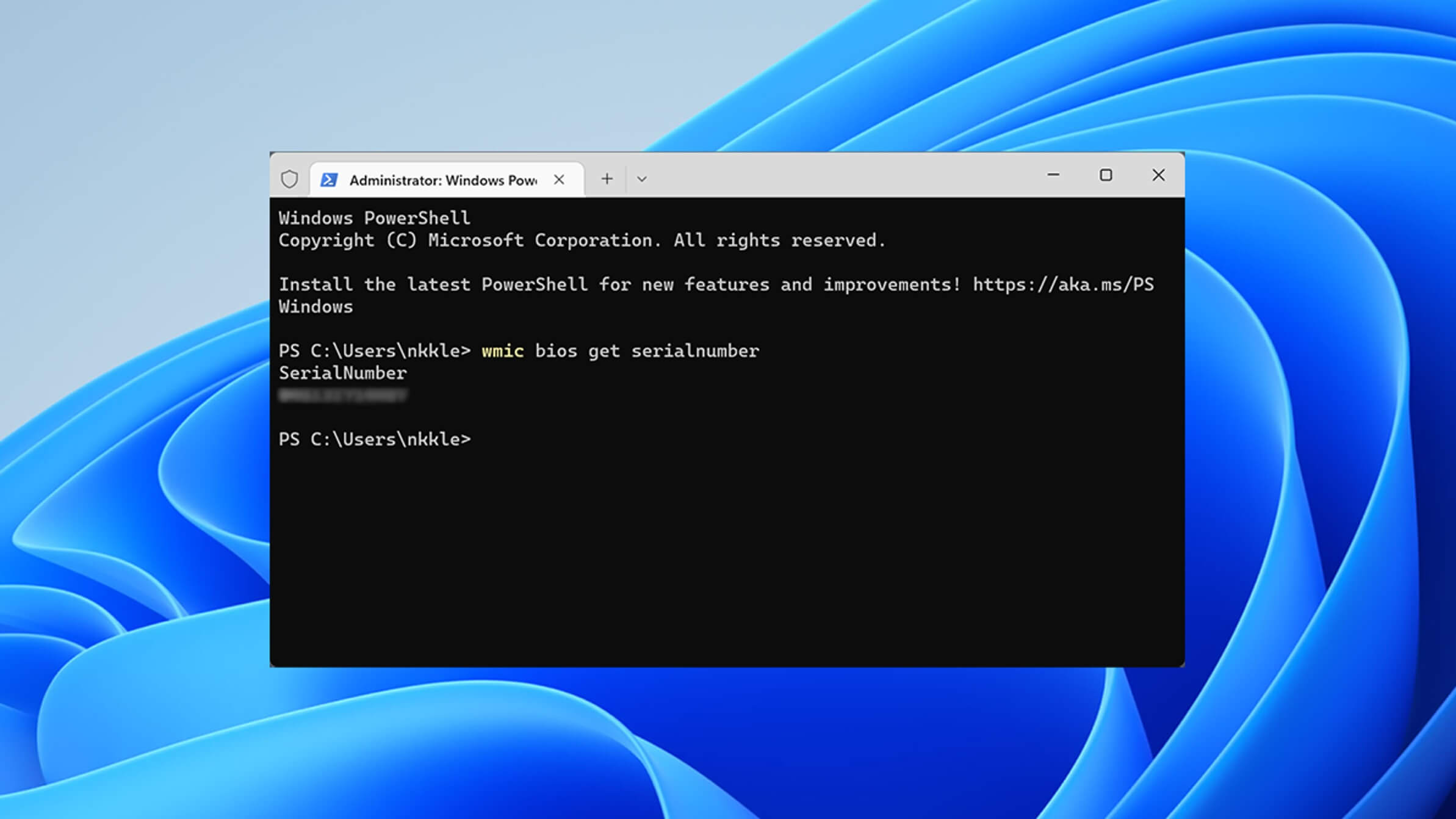Click the maximize window button
This screenshot has width=1456, height=819.
click(1105, 175)
